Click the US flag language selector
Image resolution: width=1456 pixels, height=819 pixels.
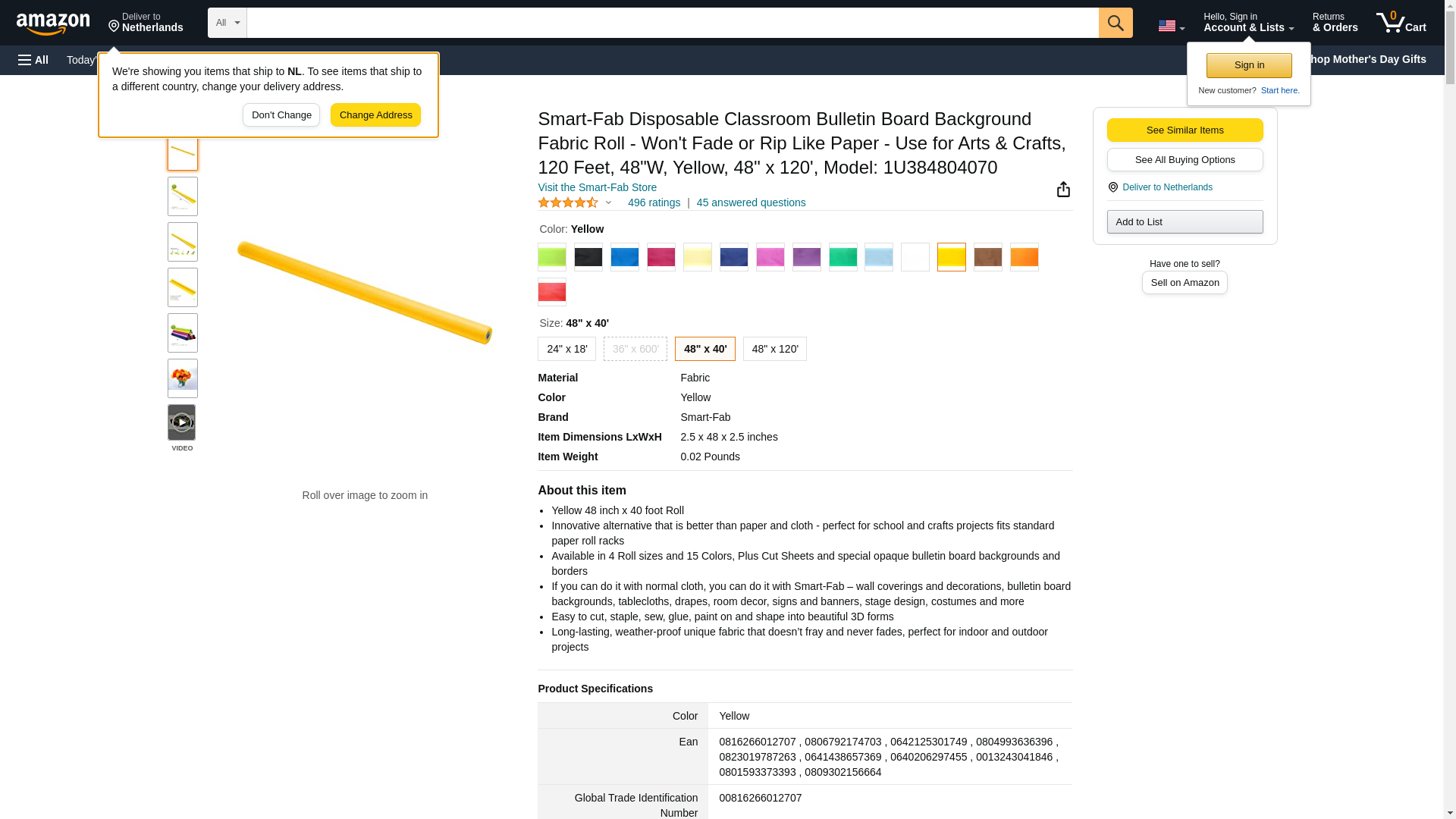tap(1170, 26)
